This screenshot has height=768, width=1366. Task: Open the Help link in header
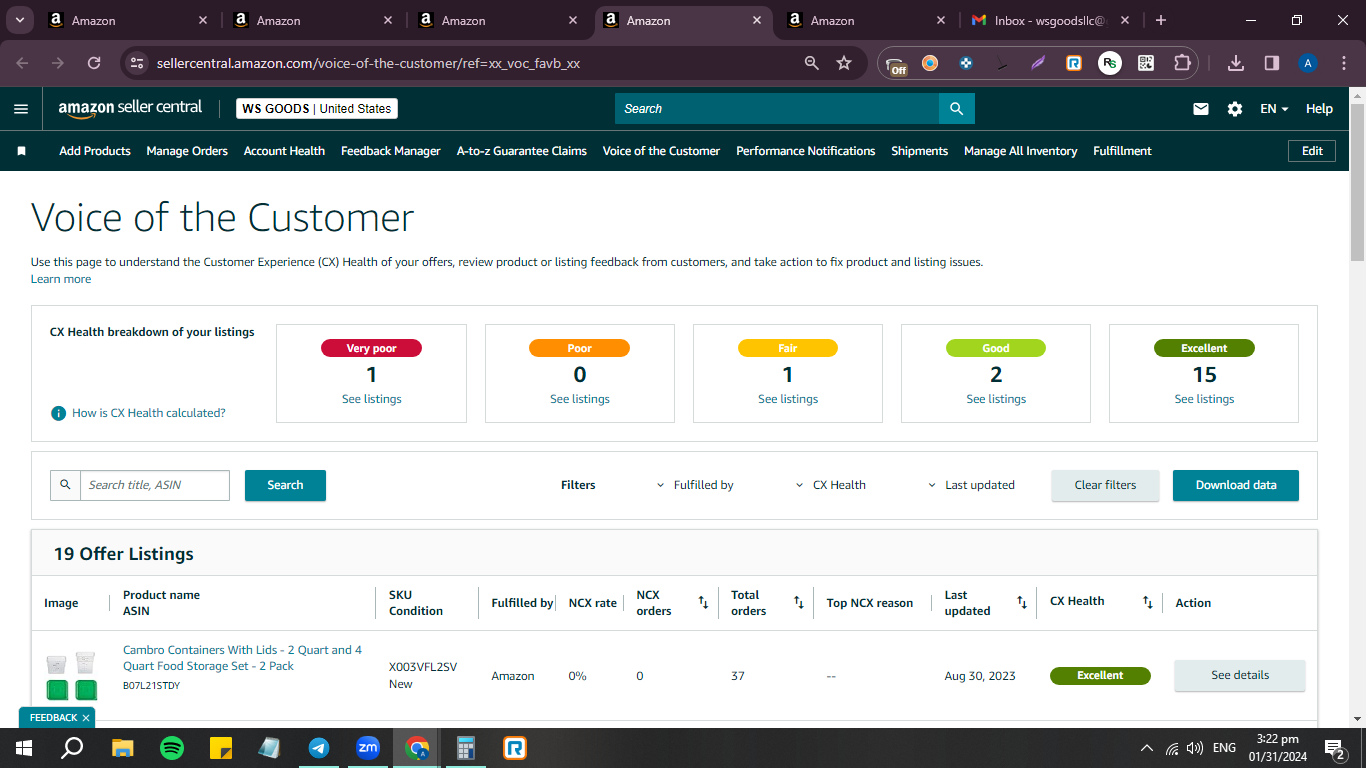click(1319, 109)
